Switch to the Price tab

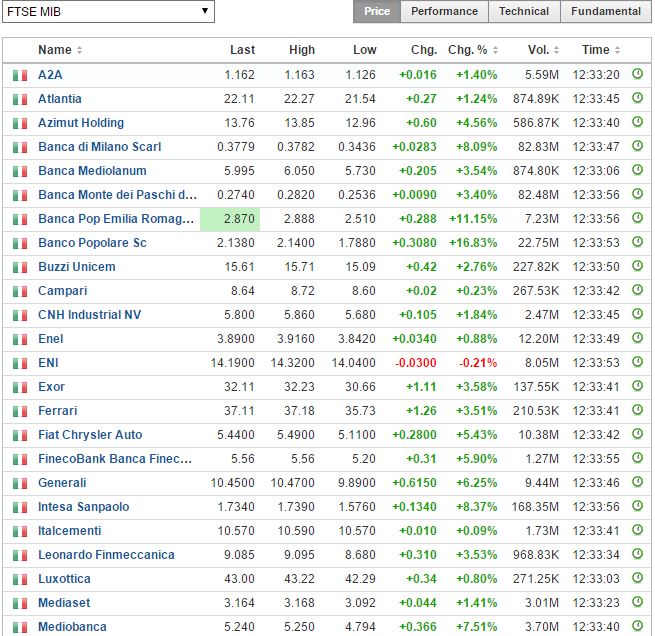coord(377,11)
